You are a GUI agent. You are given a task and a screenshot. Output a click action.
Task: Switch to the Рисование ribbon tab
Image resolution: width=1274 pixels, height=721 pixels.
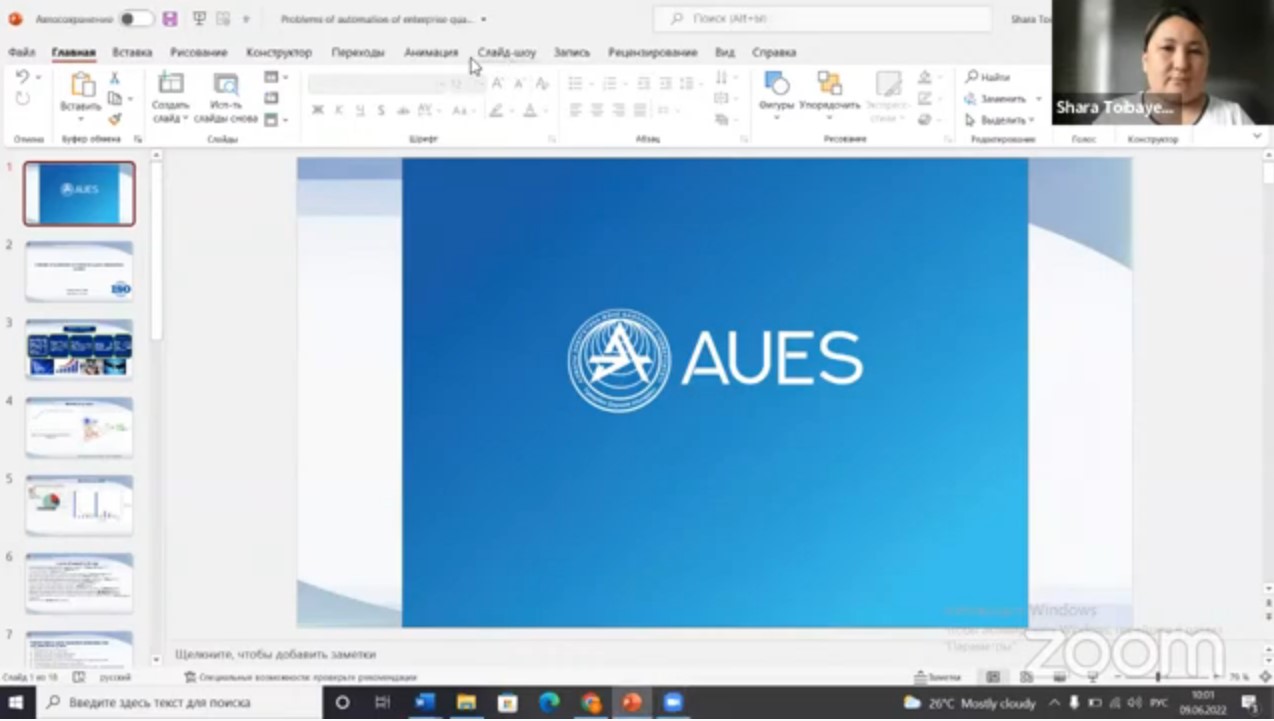click(x=198, y=52)
